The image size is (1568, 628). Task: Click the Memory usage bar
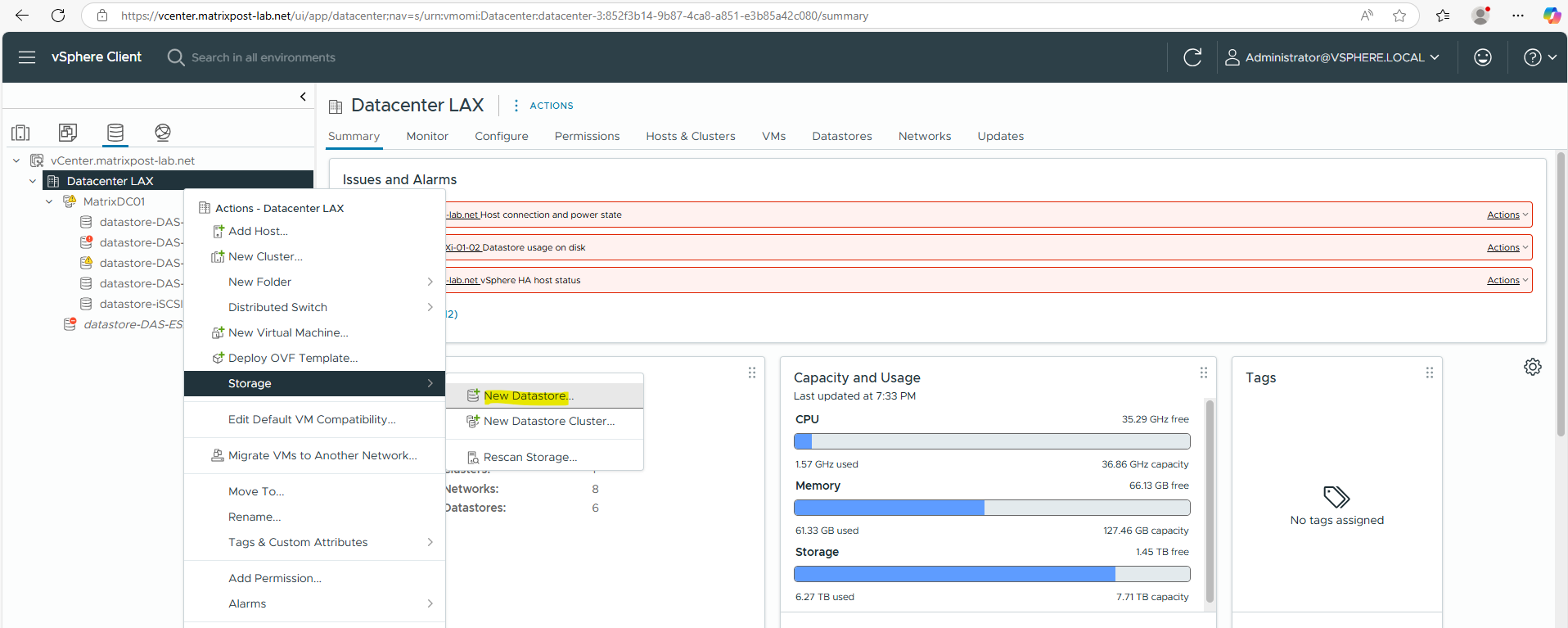[x=992, y=508]
